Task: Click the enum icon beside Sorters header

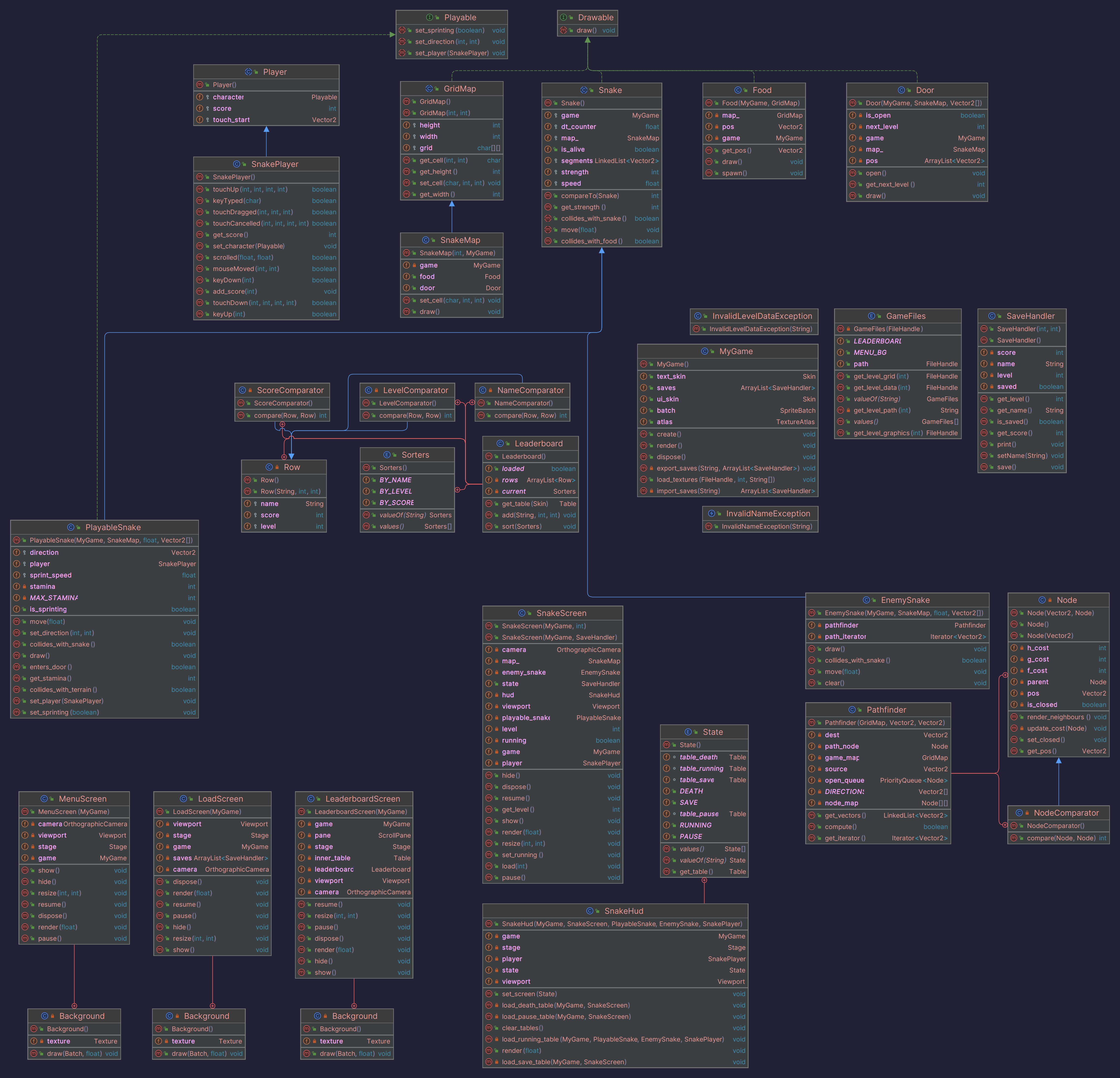Action: 387,455
